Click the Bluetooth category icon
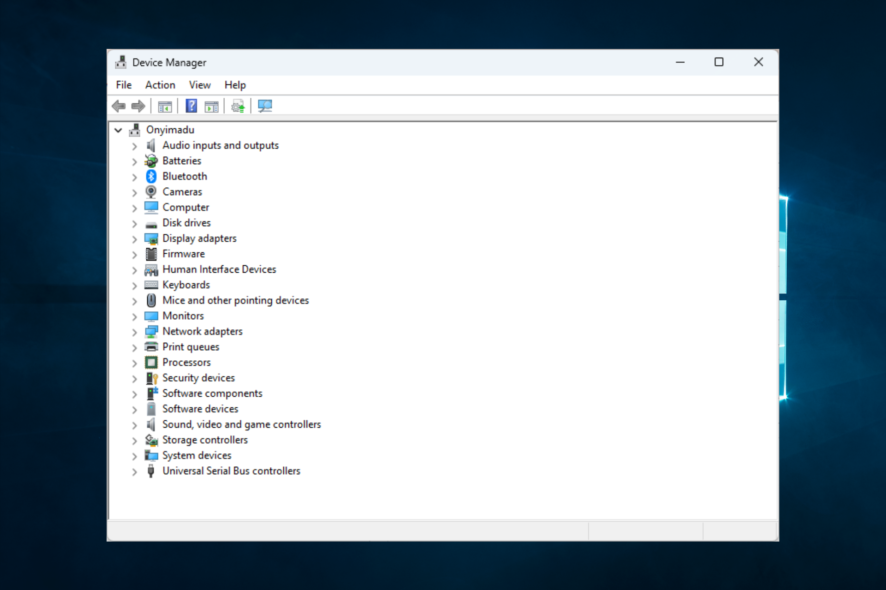Screen dimensions: 886x590 click(x=151, y=176)
